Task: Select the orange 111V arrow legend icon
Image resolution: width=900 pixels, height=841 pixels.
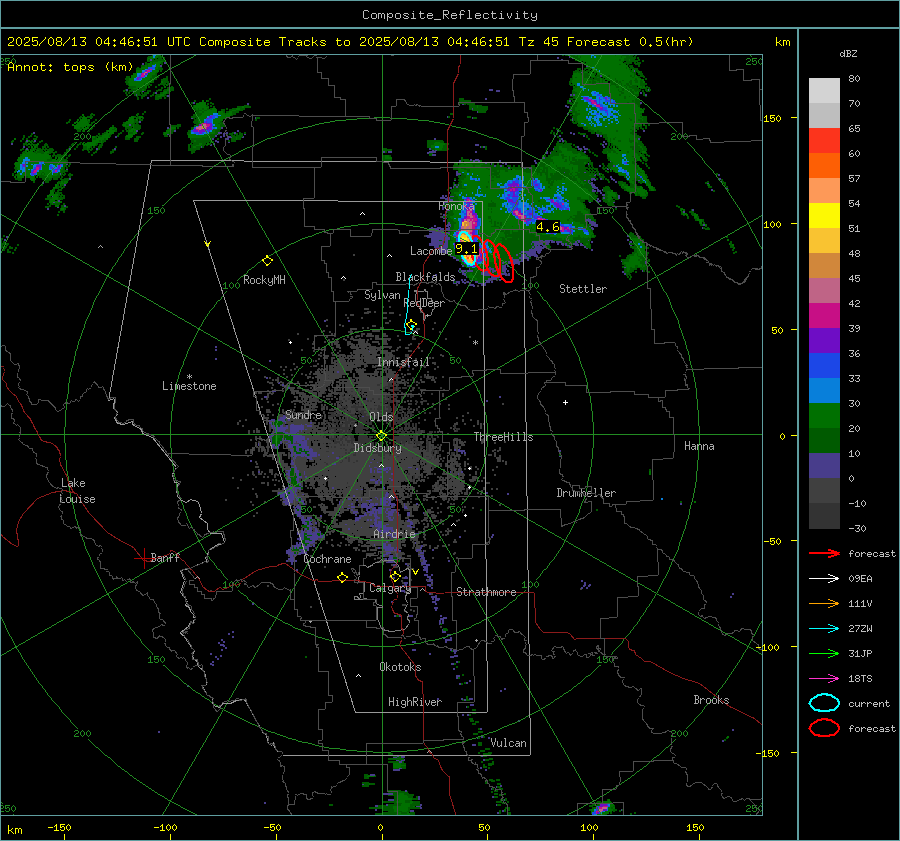Action: tap(824, 603)
